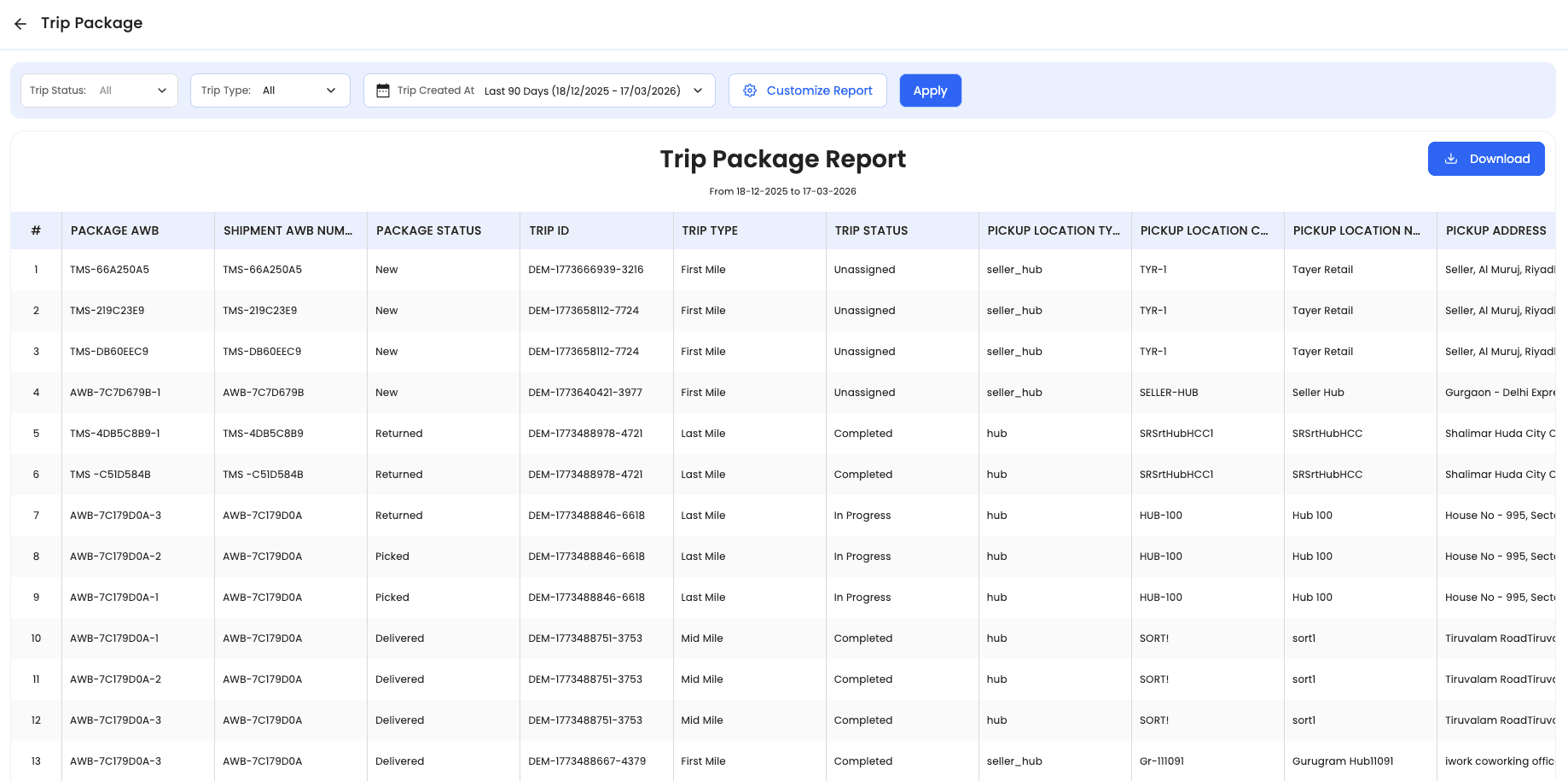Screen dimensions: 1568x781
Task: Click the download icon in Download button
Action: pos(1450,159)
